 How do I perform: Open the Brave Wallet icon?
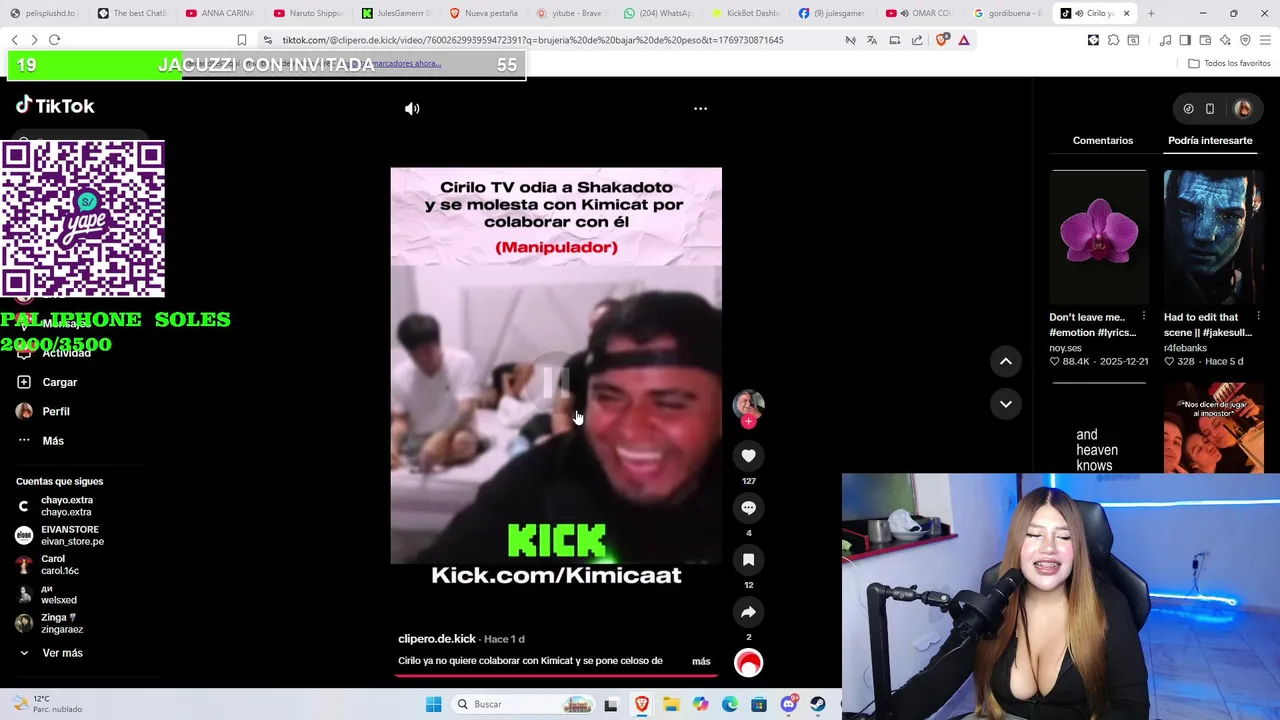pos(1205,40)
